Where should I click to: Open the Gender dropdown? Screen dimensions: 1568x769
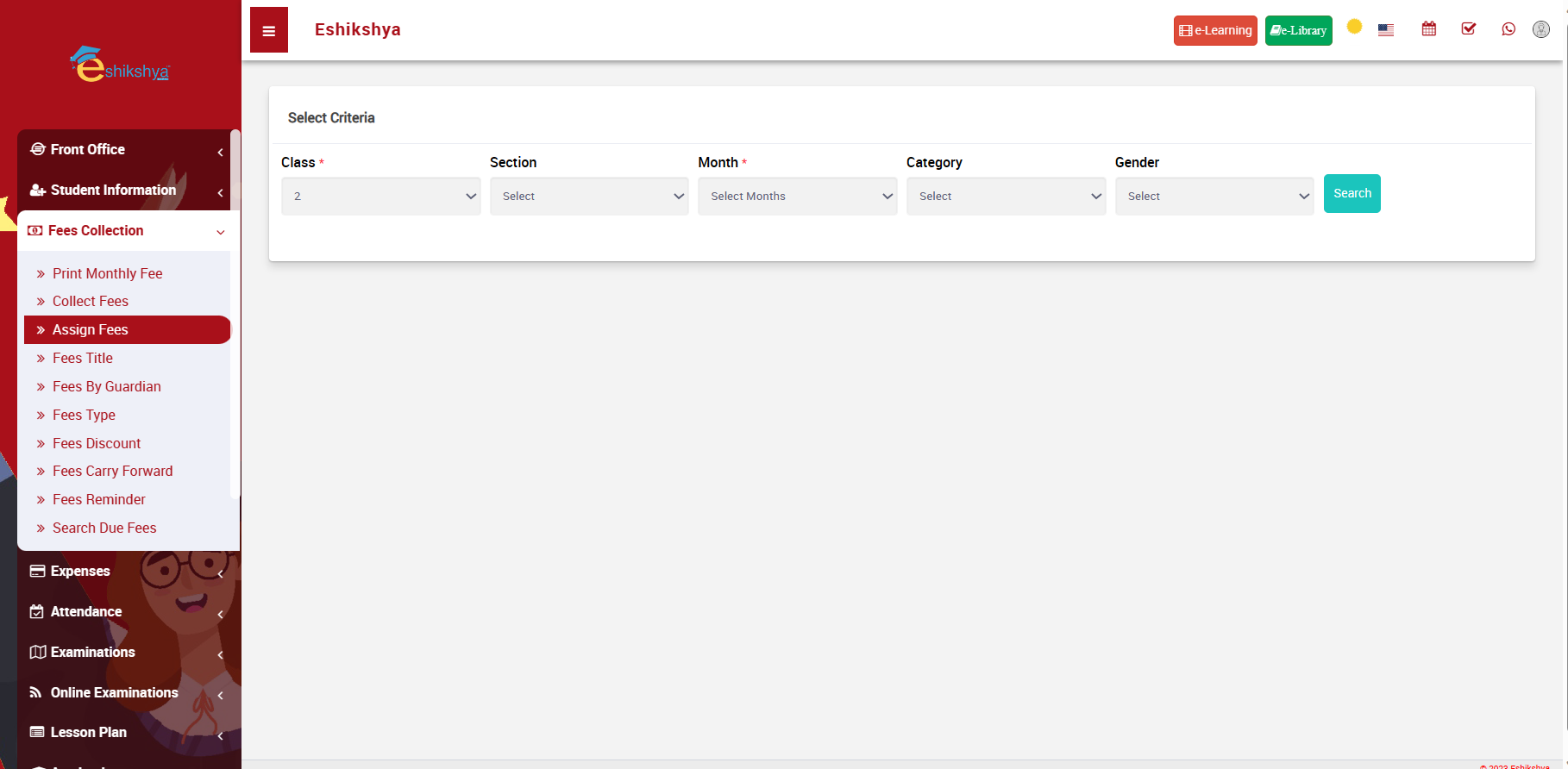tap(1214, 197)
